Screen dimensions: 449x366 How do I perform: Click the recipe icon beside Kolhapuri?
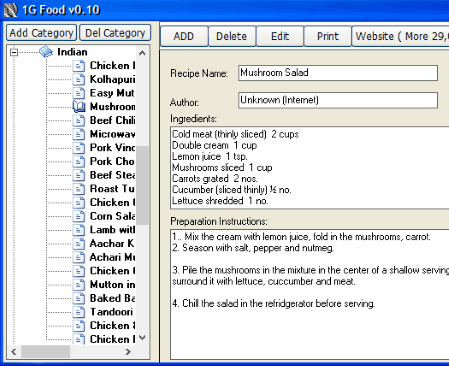[79, 79]
